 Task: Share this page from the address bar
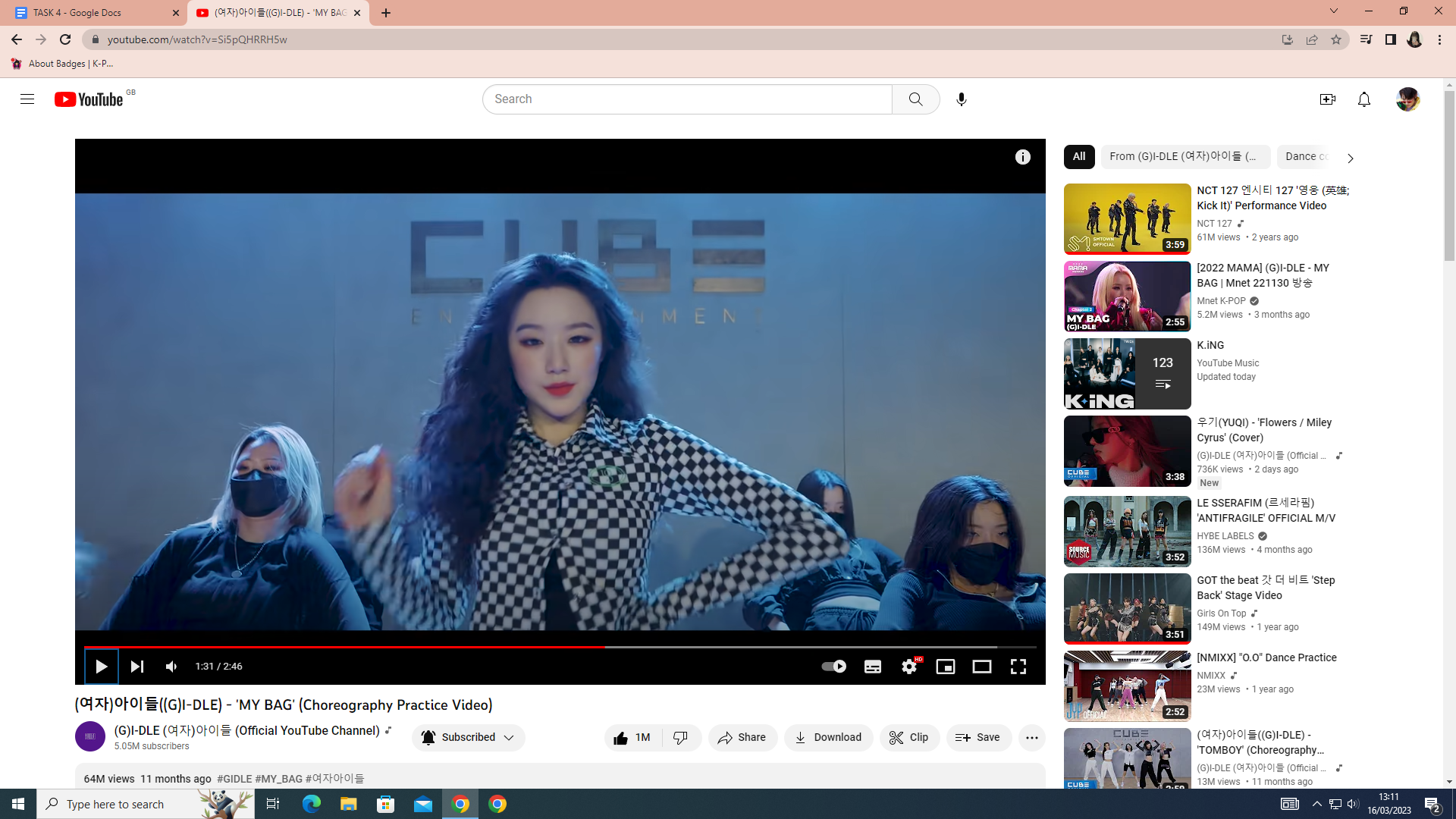tap(1312, 39)
